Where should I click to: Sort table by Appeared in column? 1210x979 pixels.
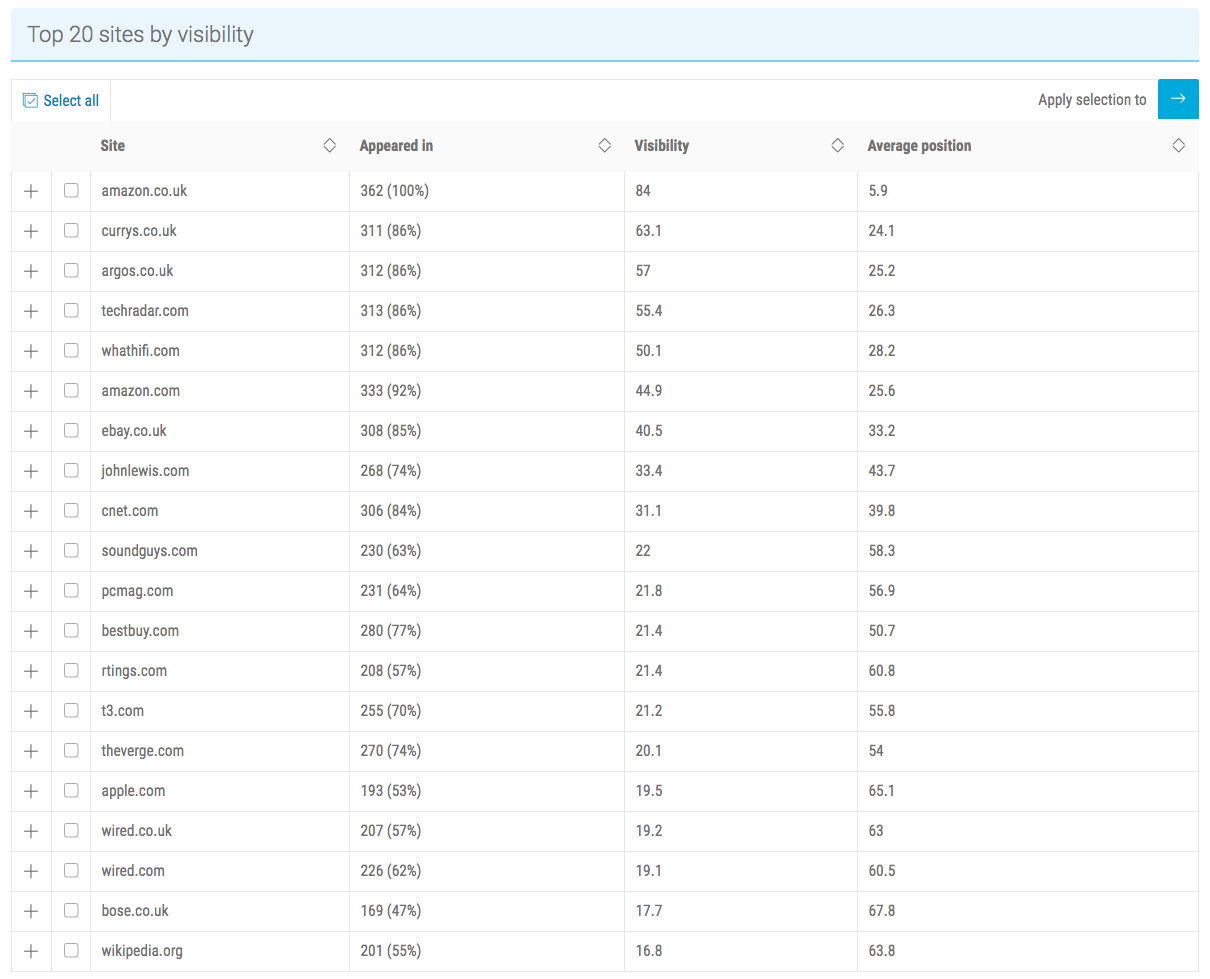[x=604, y=146]
